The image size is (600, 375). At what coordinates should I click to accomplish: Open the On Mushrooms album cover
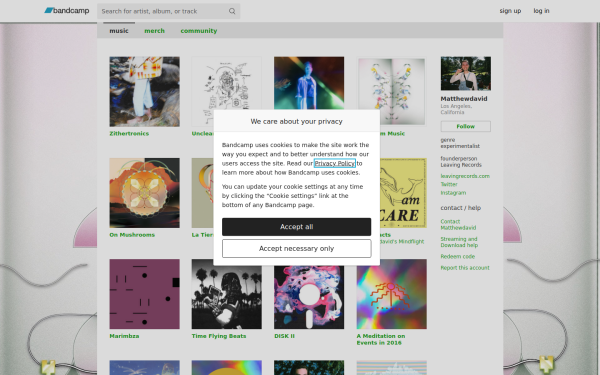144,193
